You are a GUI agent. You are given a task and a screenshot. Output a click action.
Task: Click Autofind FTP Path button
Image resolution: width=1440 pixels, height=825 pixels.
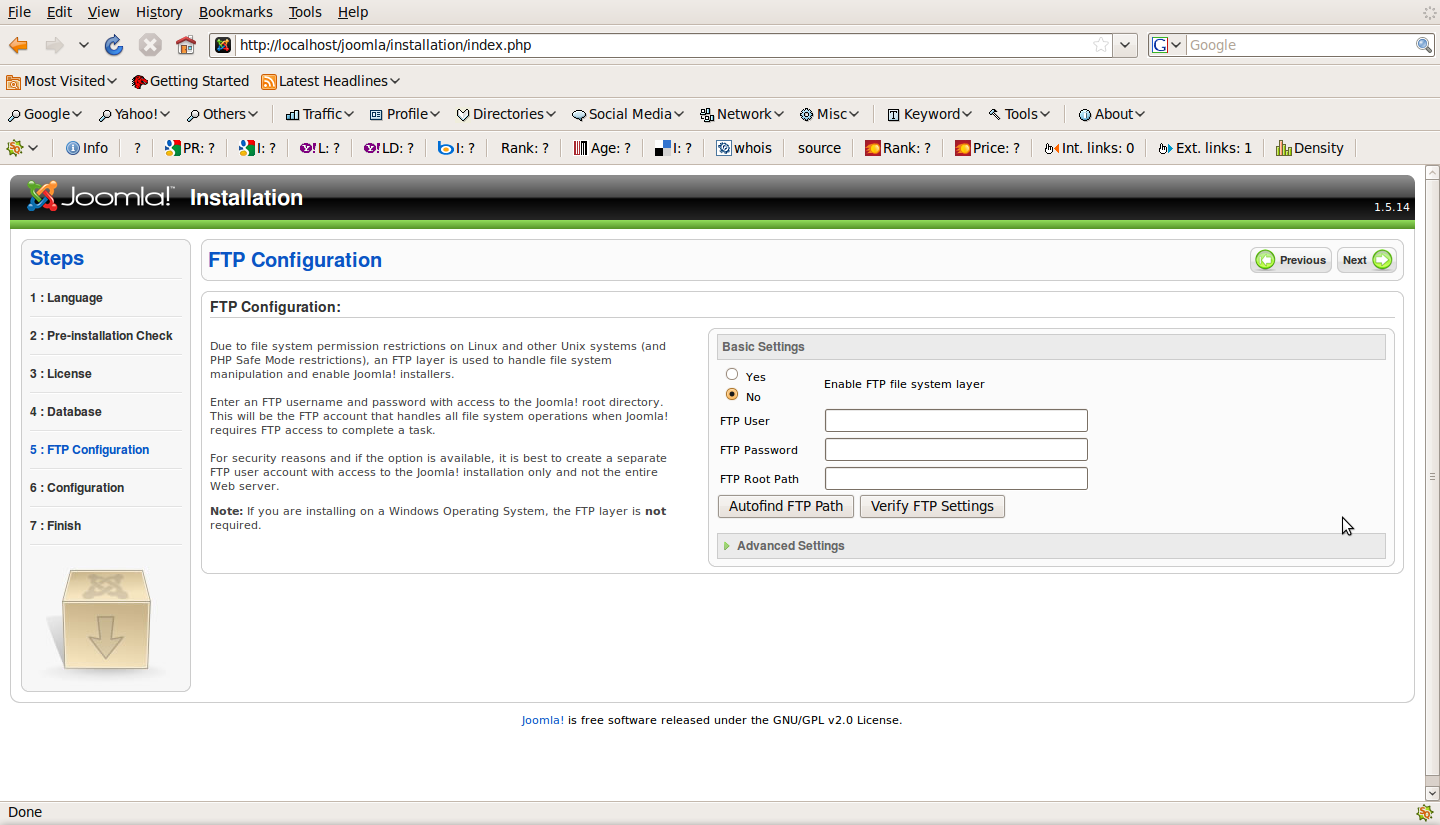(x=786, y=506)
